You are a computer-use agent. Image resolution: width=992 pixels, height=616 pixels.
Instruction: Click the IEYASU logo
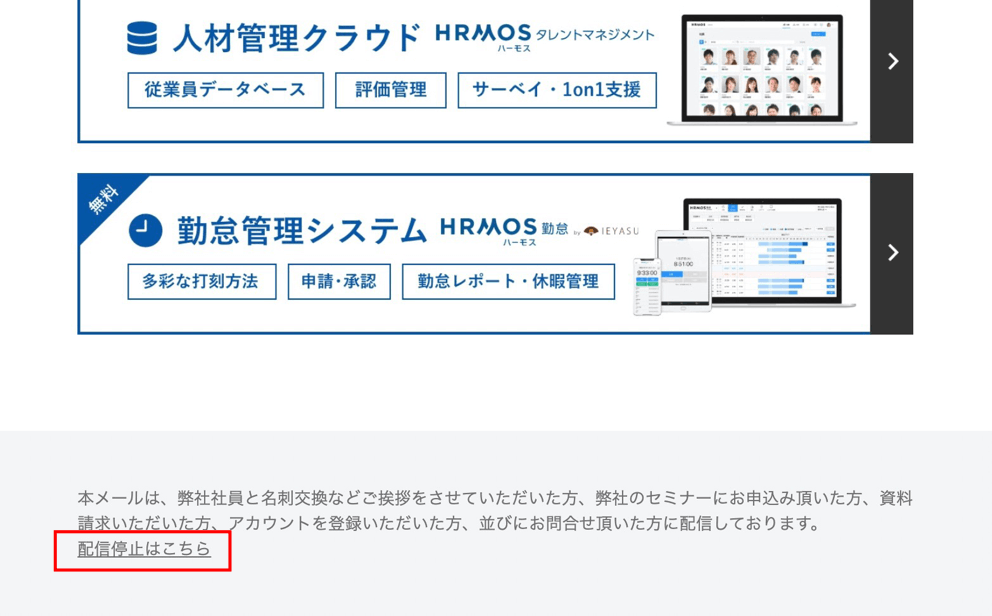click(x=611, y=231)
